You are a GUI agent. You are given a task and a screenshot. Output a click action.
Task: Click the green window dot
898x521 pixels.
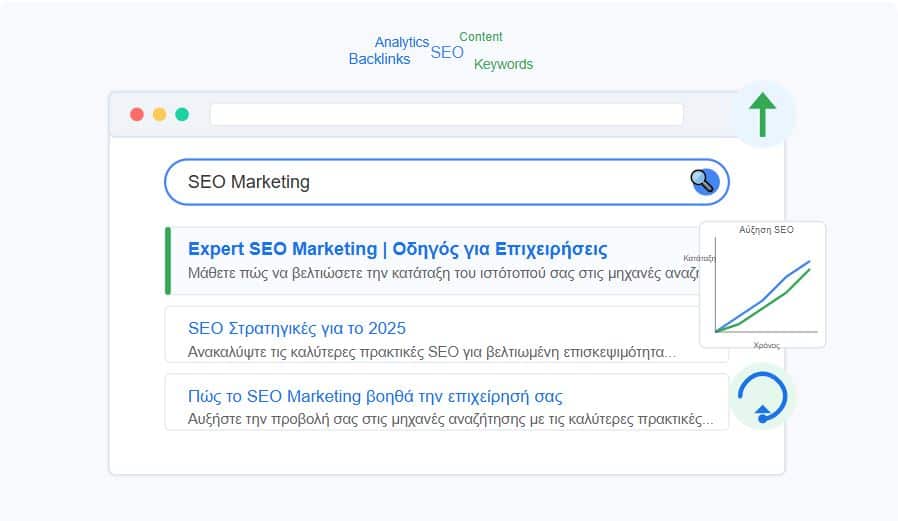(x=182, y=114)
